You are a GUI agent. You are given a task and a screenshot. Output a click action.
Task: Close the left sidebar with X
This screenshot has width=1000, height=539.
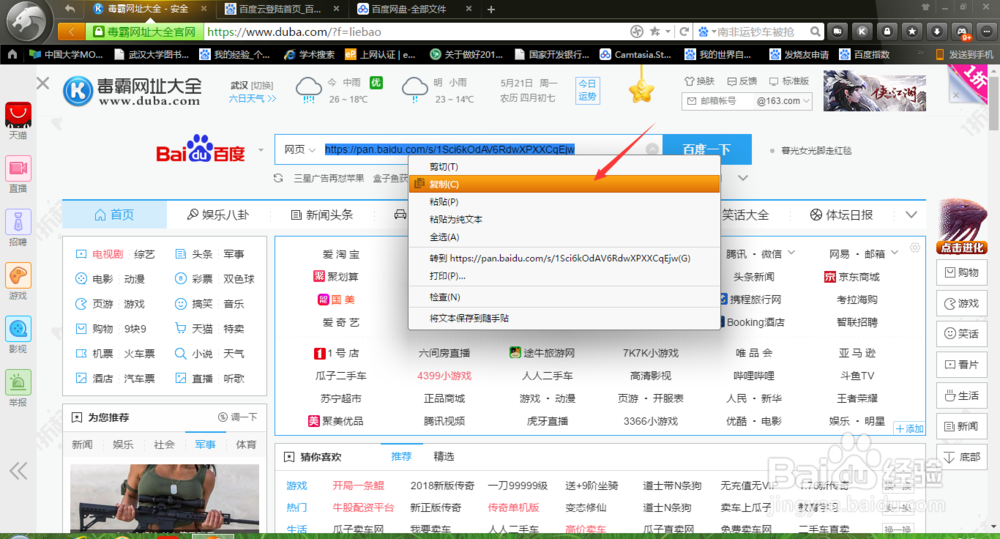(x=43, y=83)
